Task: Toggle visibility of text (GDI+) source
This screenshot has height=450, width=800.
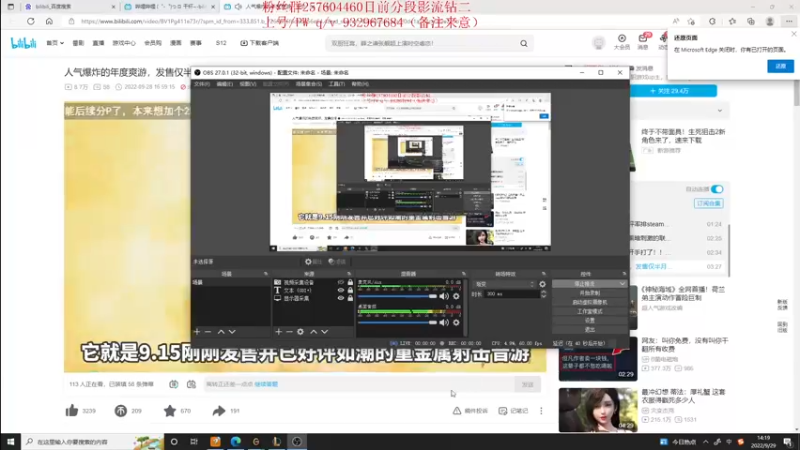Action: (x=341, y=290)
